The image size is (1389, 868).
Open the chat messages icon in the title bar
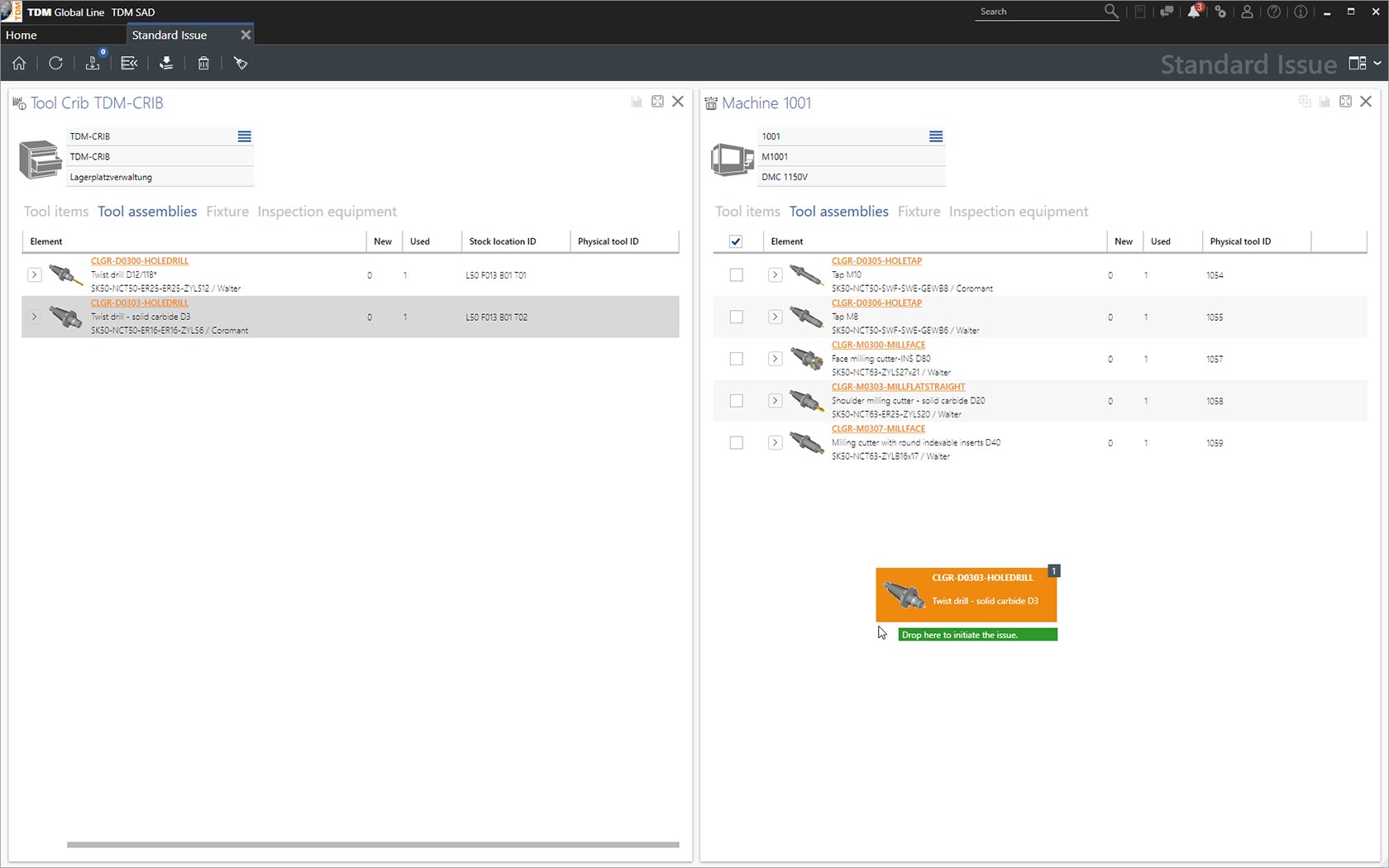(1167, 12)
